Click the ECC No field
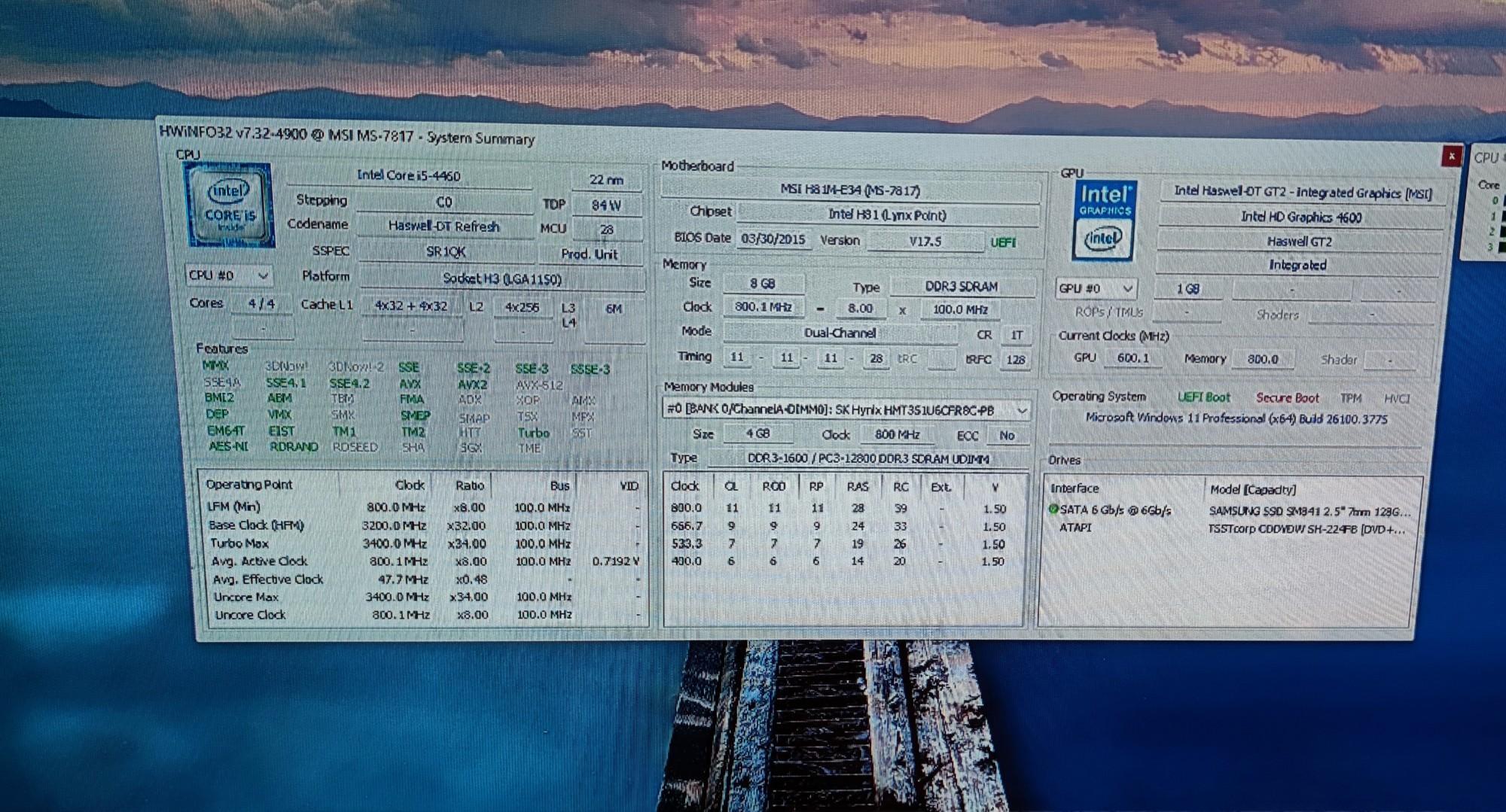The image size is (1506, 812). tap(1007, 436)
